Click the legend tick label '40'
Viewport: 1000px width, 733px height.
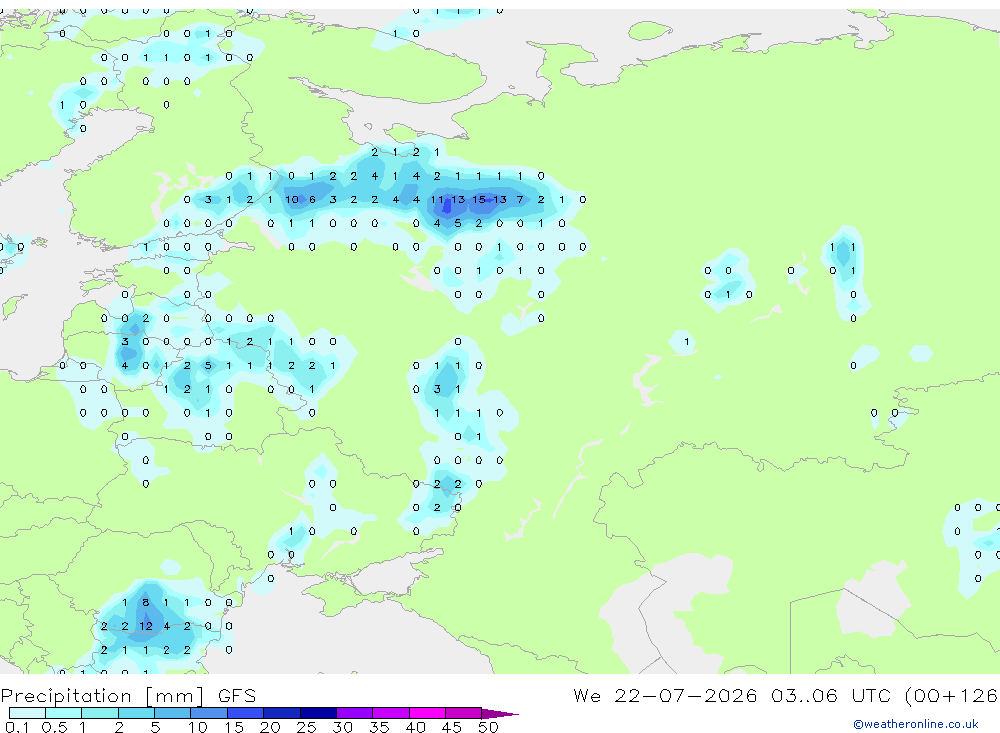tap(415, 727)
